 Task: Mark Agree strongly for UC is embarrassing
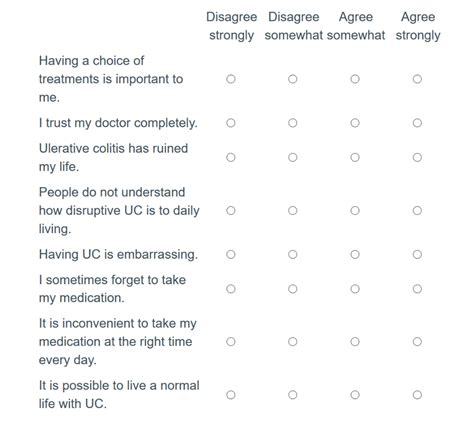pyautogui.click(x=417, y=255)
